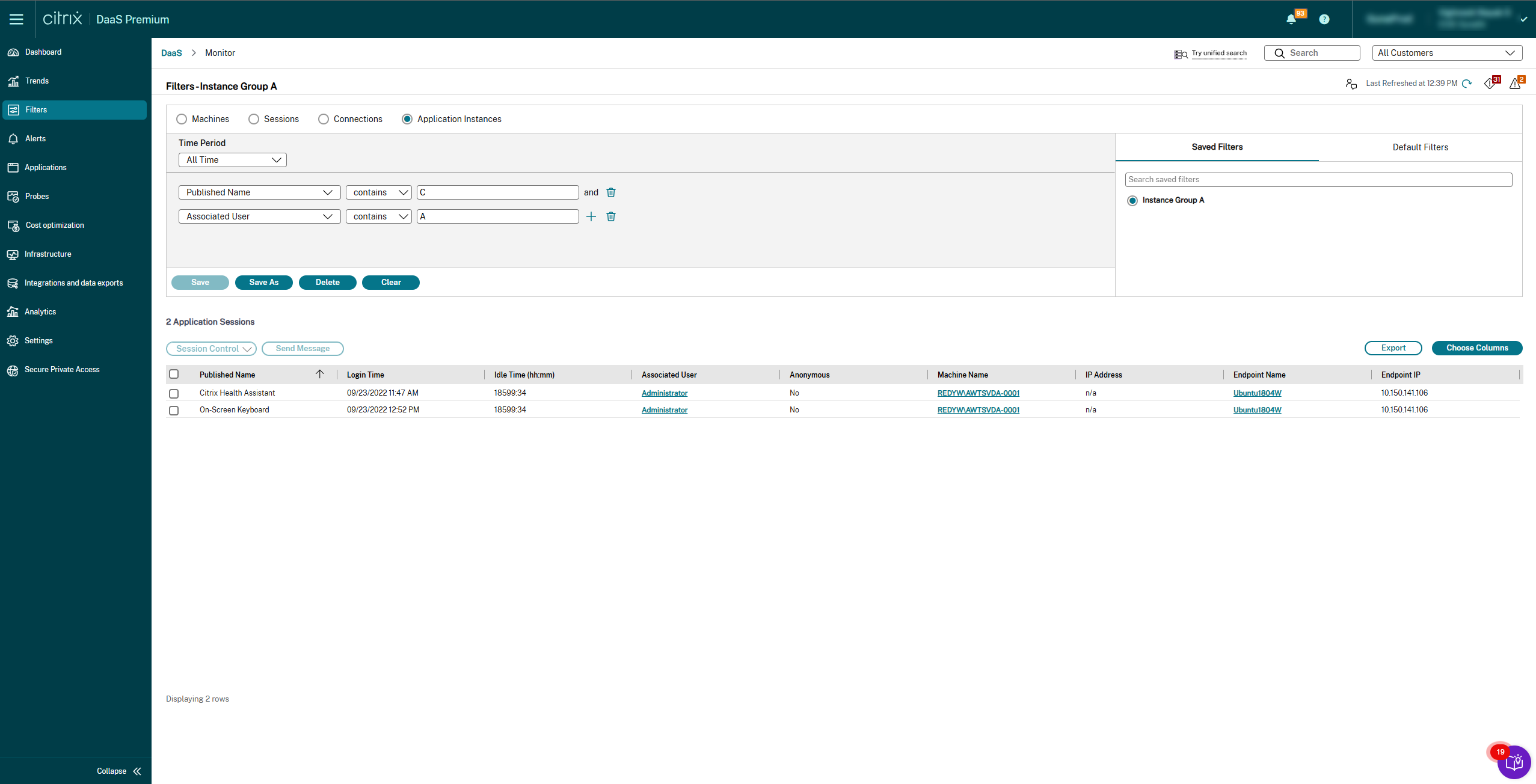The image size is (1536, 784).
Task: Open the Associated User field dropdown
Action: click(x=259, y=216)
